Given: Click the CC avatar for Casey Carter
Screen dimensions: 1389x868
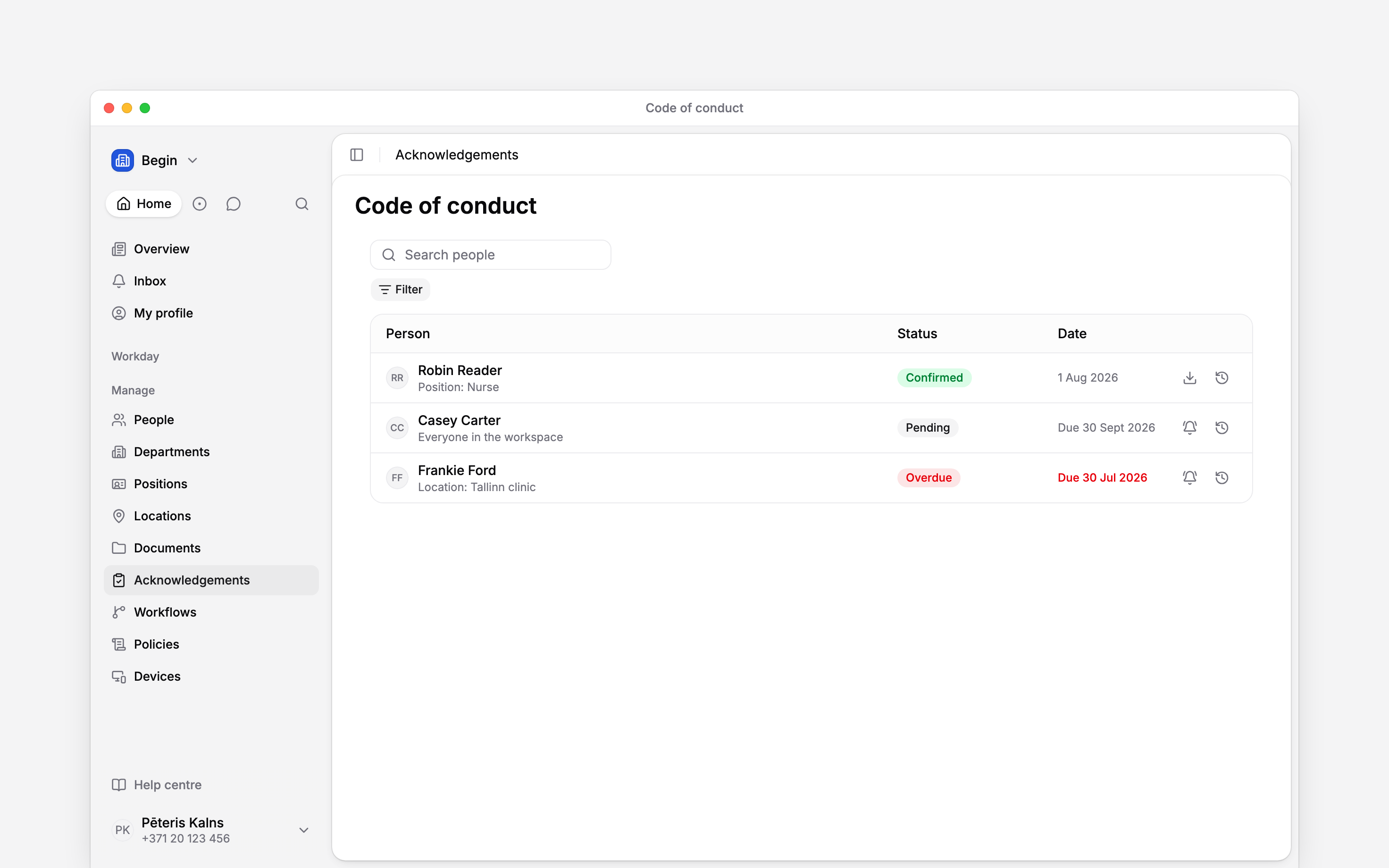Looking at the screenshot, I should [x=397, y=428].
